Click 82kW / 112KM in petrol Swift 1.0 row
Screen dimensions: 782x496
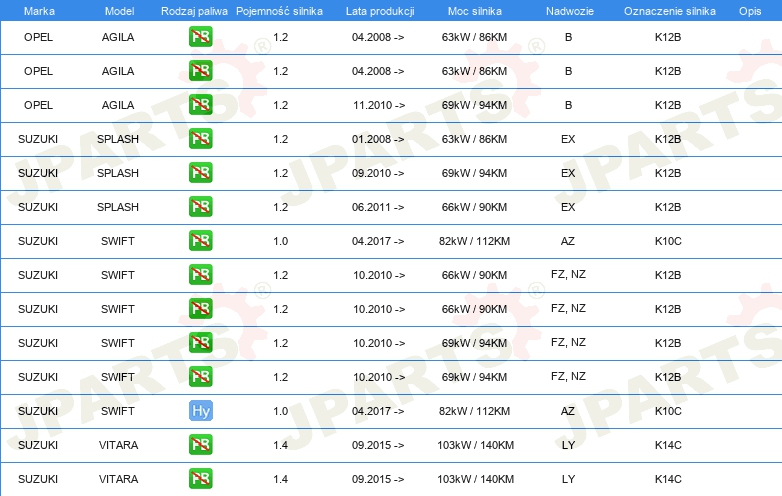click(474, 241)
